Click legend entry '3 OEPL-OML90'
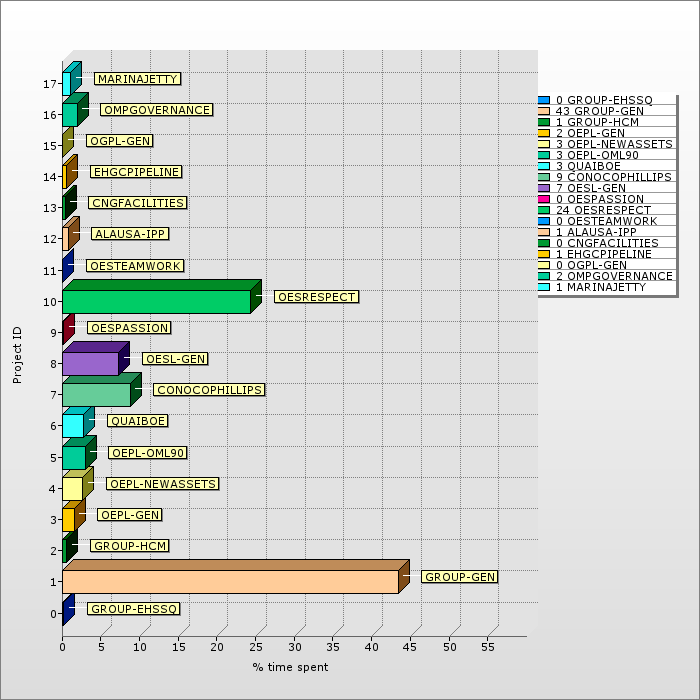The width and height of the screenshot is (700, 700). pyautogui.click(x=597, y=155)
